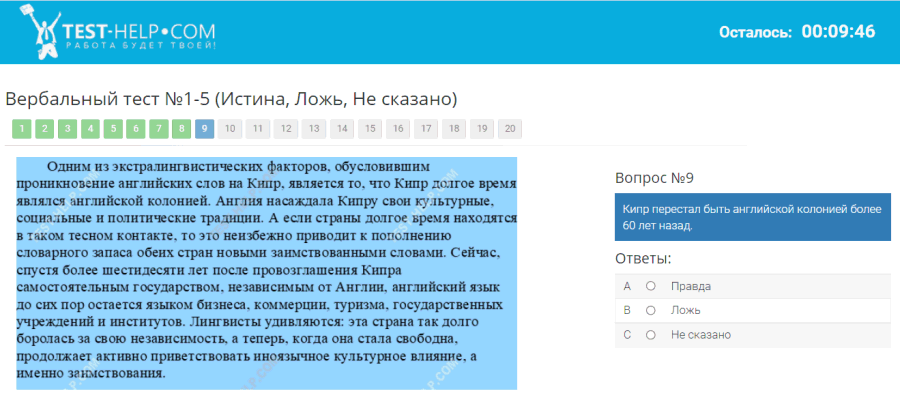The height and width of the screenshot is (402, 900).
Task: Click the Test-Help.com logo
Action: pos(118,32)
